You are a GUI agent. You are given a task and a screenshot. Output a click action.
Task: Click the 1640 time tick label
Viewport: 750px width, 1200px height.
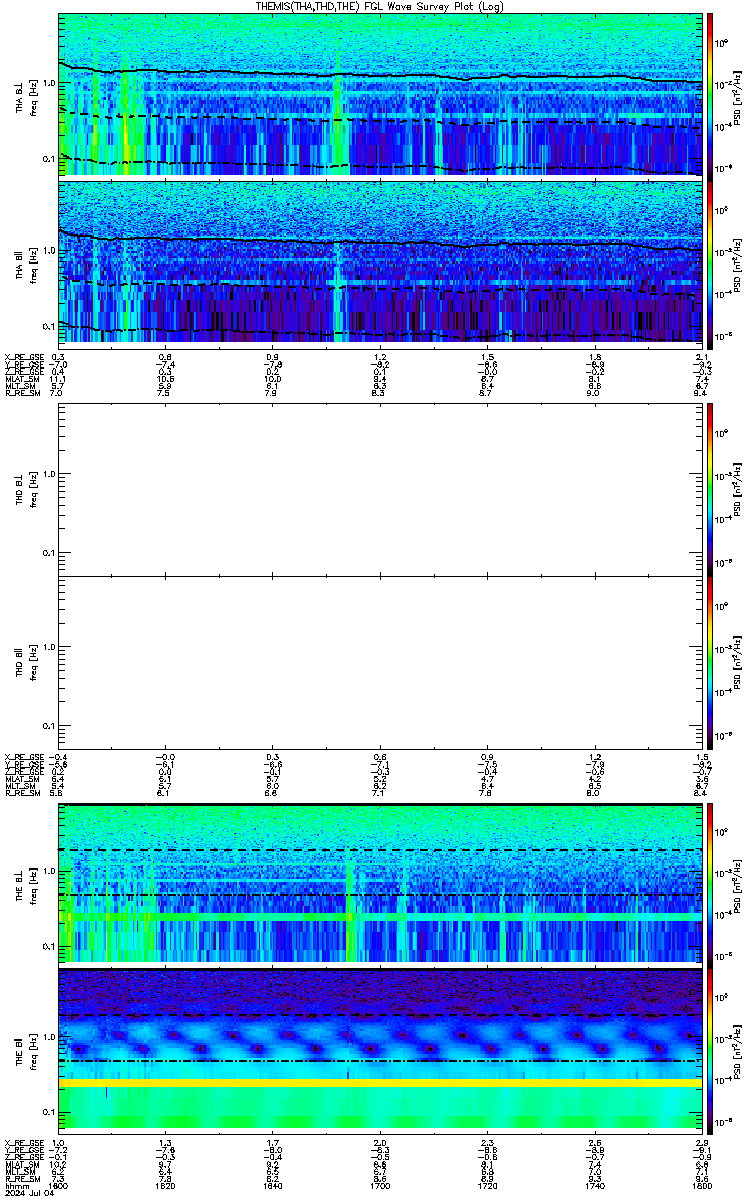(273, 1184)
